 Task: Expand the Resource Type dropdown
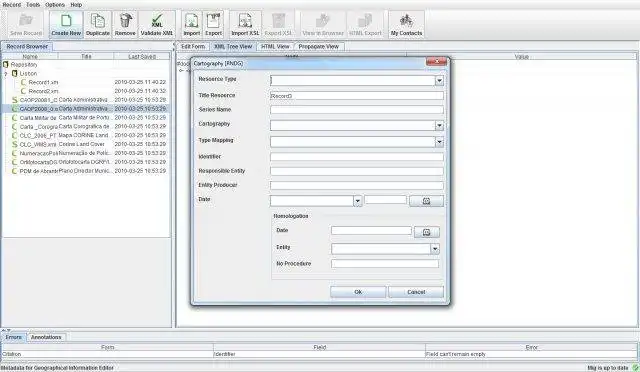[x=439, y=81]
